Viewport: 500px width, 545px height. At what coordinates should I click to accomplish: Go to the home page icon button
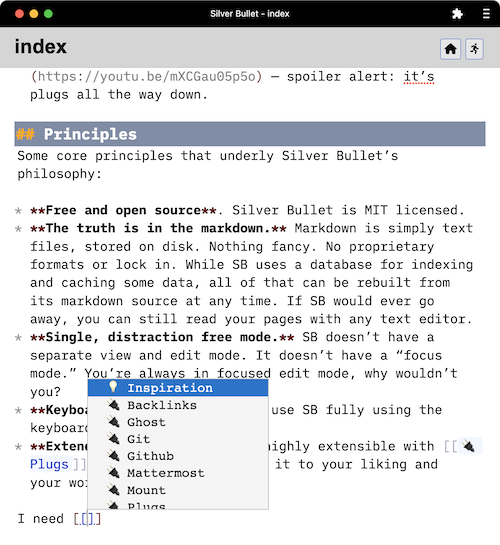pyautogui.click(x=451, y=49)
